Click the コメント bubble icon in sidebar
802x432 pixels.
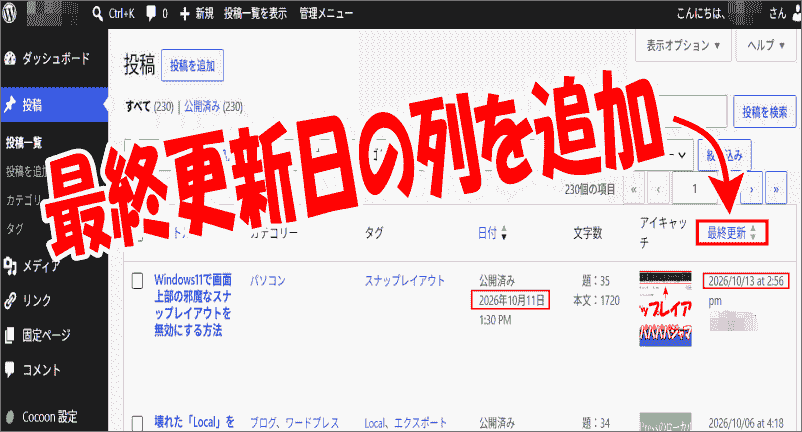pyautogui.click(x=10, y=370)
